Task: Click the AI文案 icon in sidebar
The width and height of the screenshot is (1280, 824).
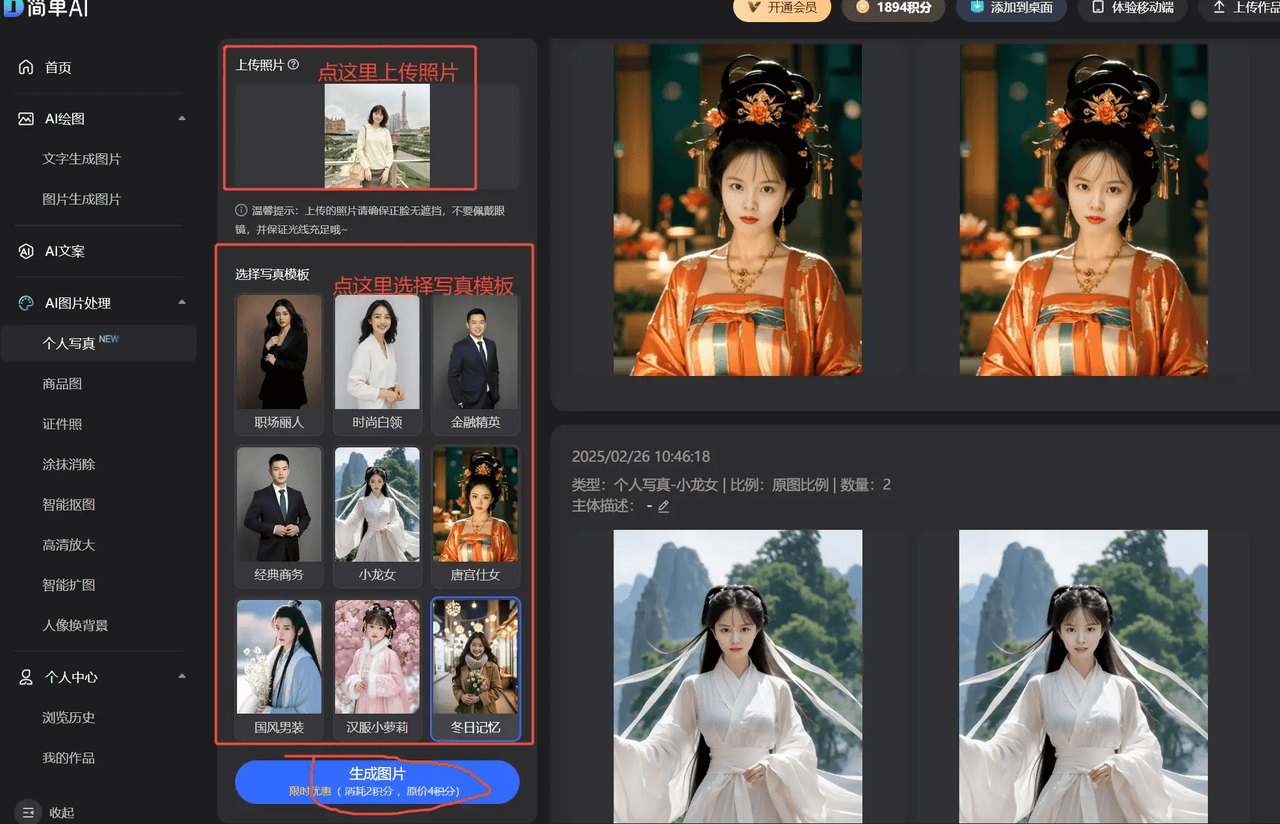Action: 26,252
